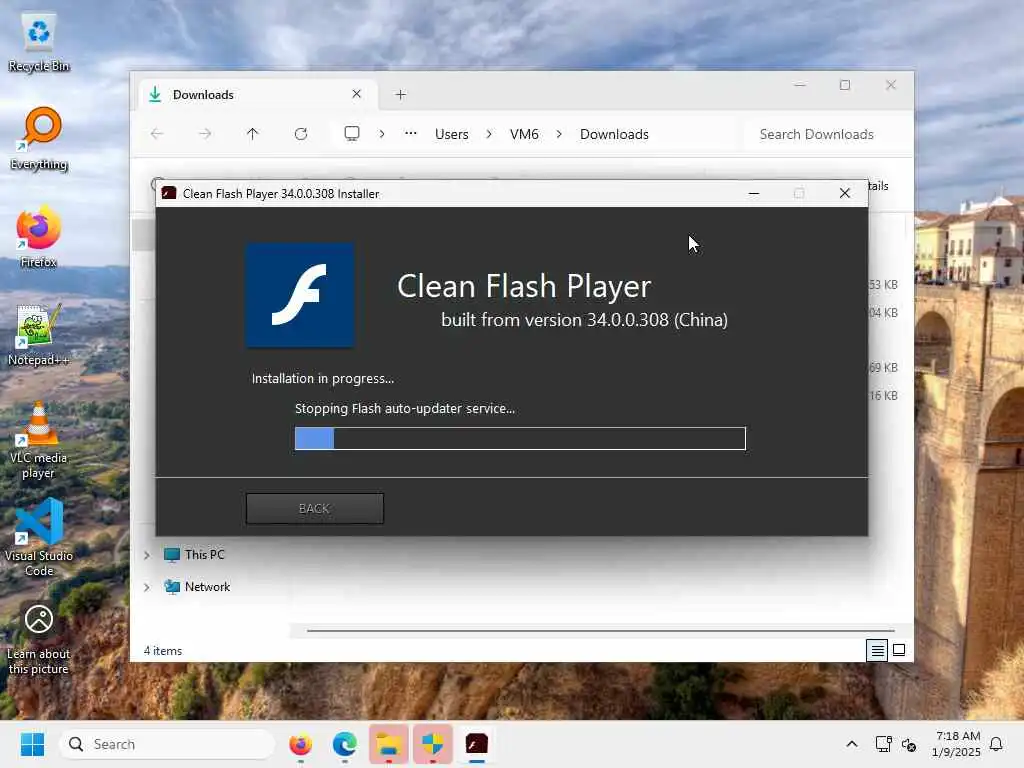Select VM6 in the address breadcrumb
Viewport: 1024px width, 768px height.
(524, 134)
